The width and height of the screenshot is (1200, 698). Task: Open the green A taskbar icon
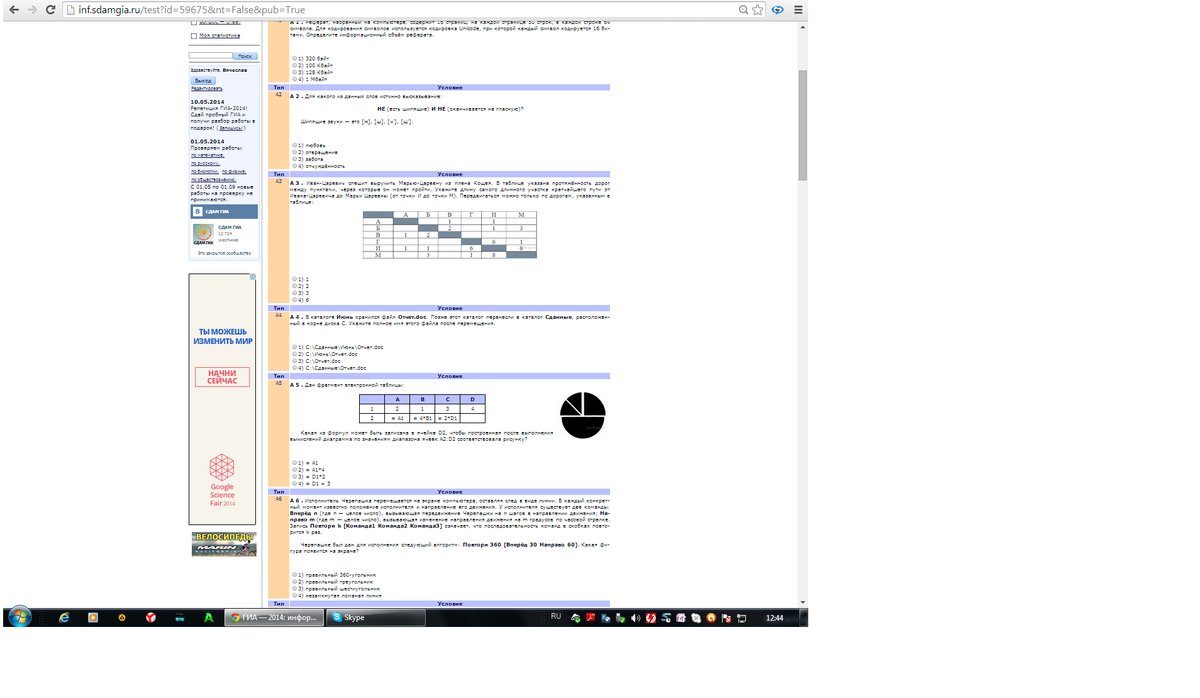coord(208,618)
